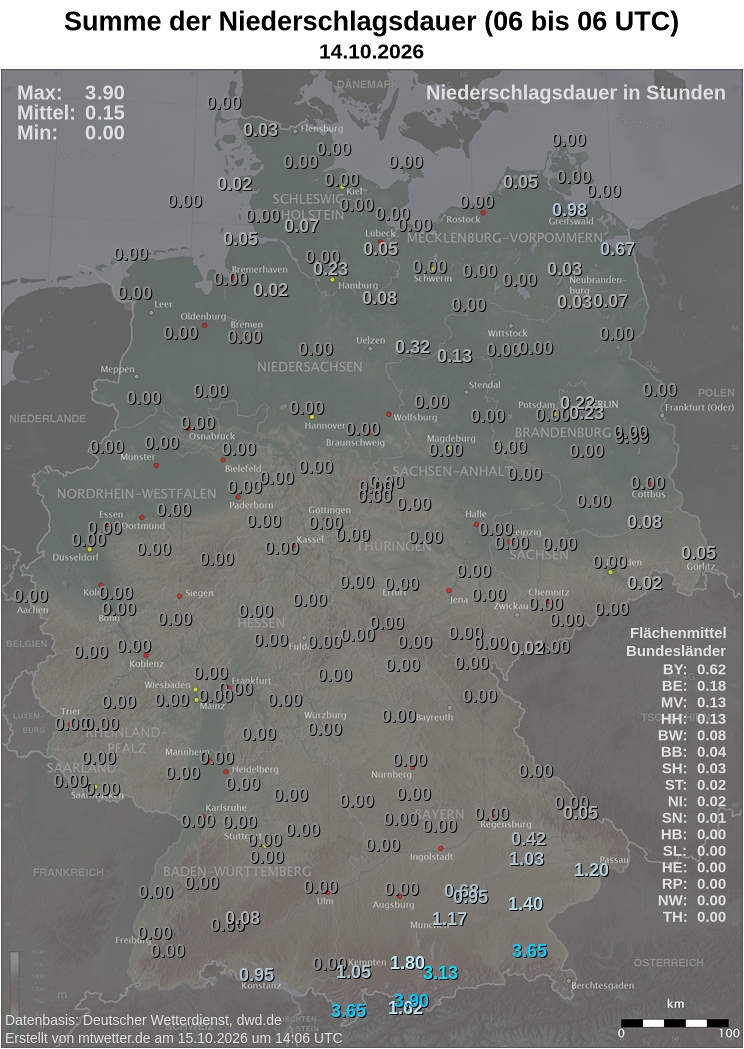Click the mtwetter.de creation credit line
Screen dimensions: 744x1049
174,1038
